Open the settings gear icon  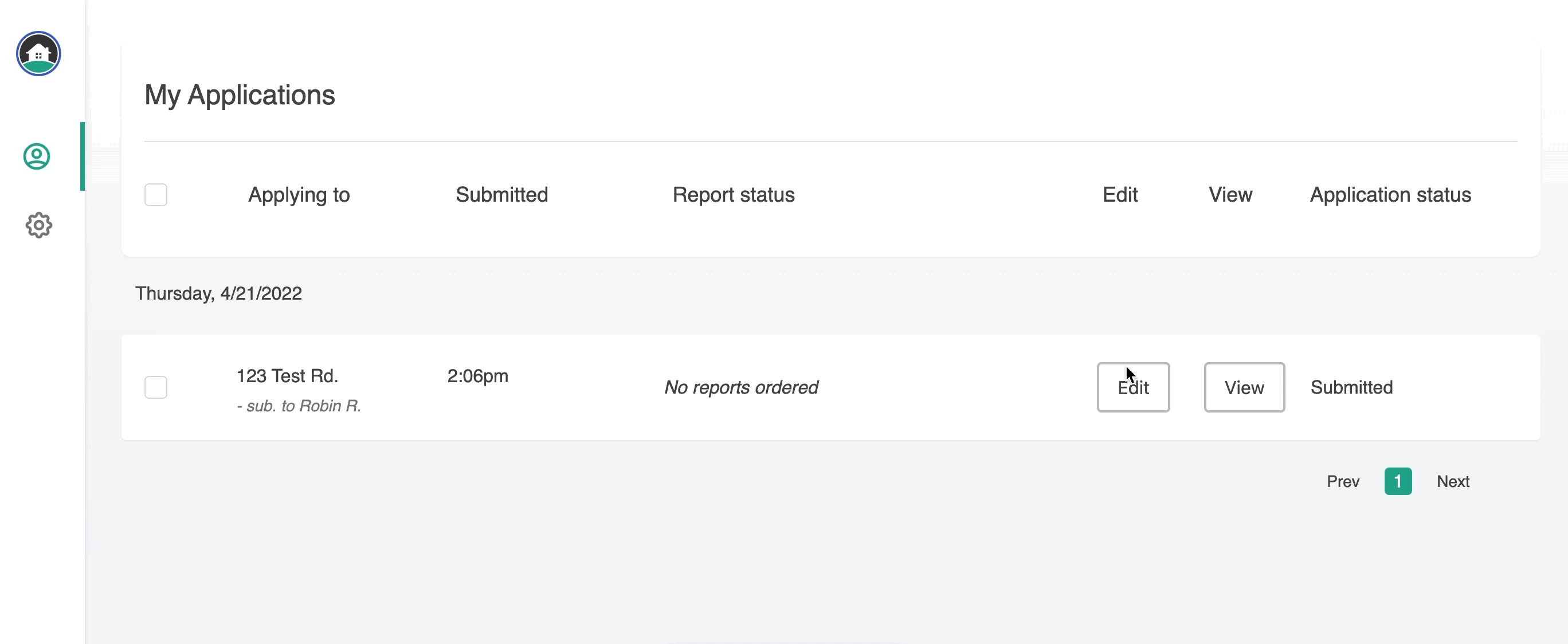coord(38,225)
